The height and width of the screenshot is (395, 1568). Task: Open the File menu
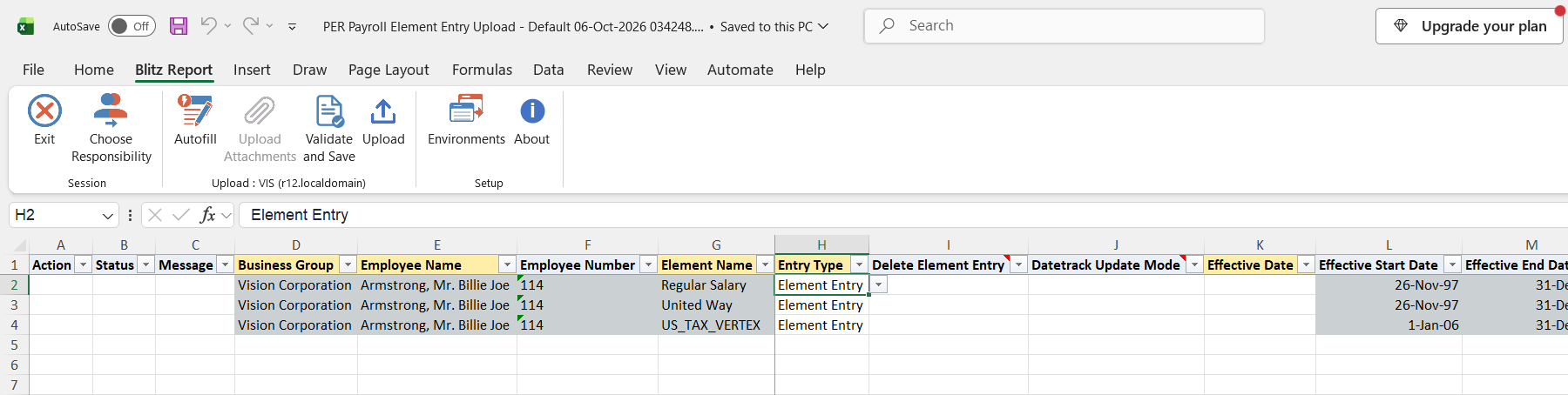pyautogui.click(x=33, y=70)
